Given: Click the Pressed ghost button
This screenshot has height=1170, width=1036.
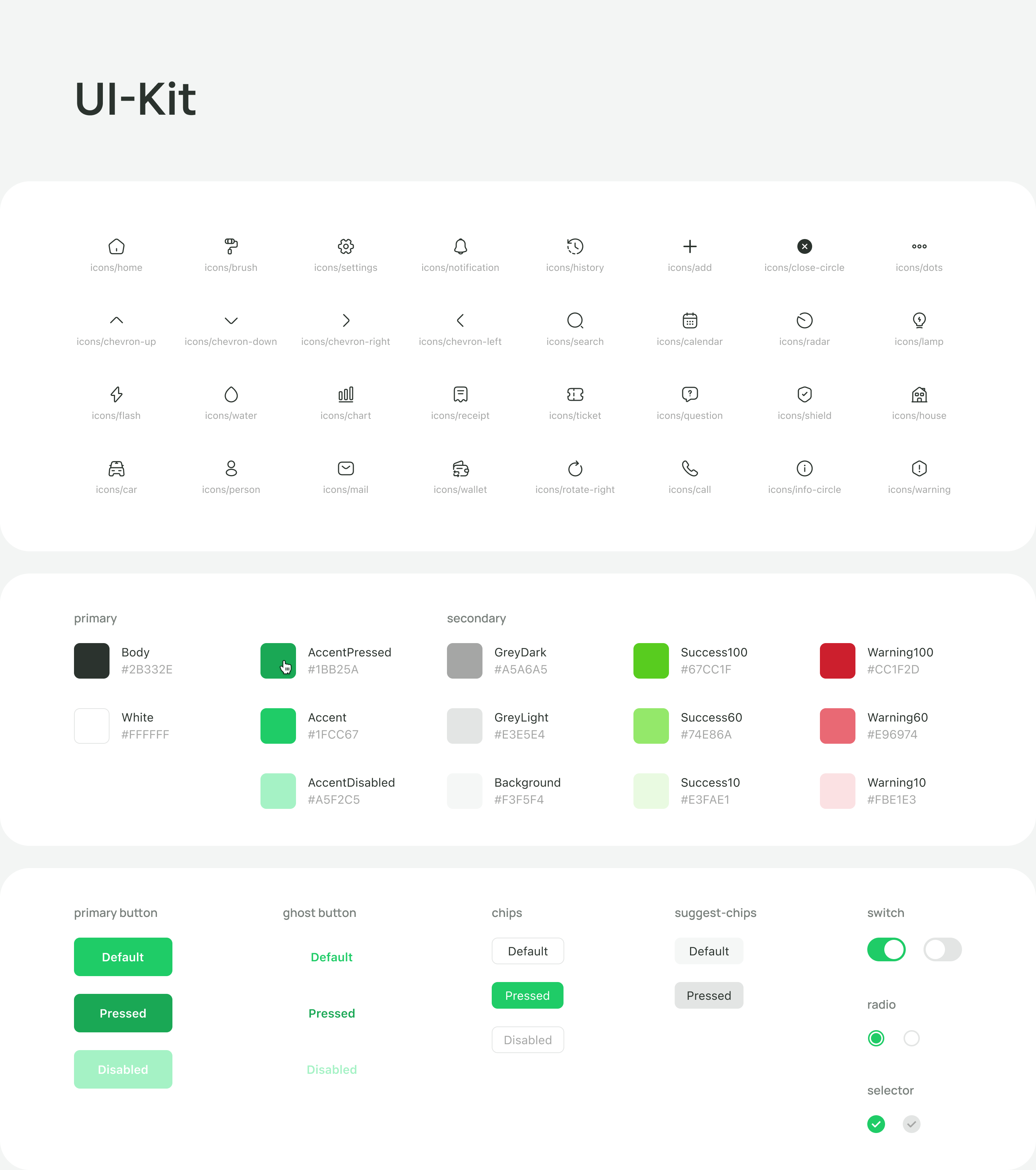Looking at the screenshot, I should (x=332, y=1013).
